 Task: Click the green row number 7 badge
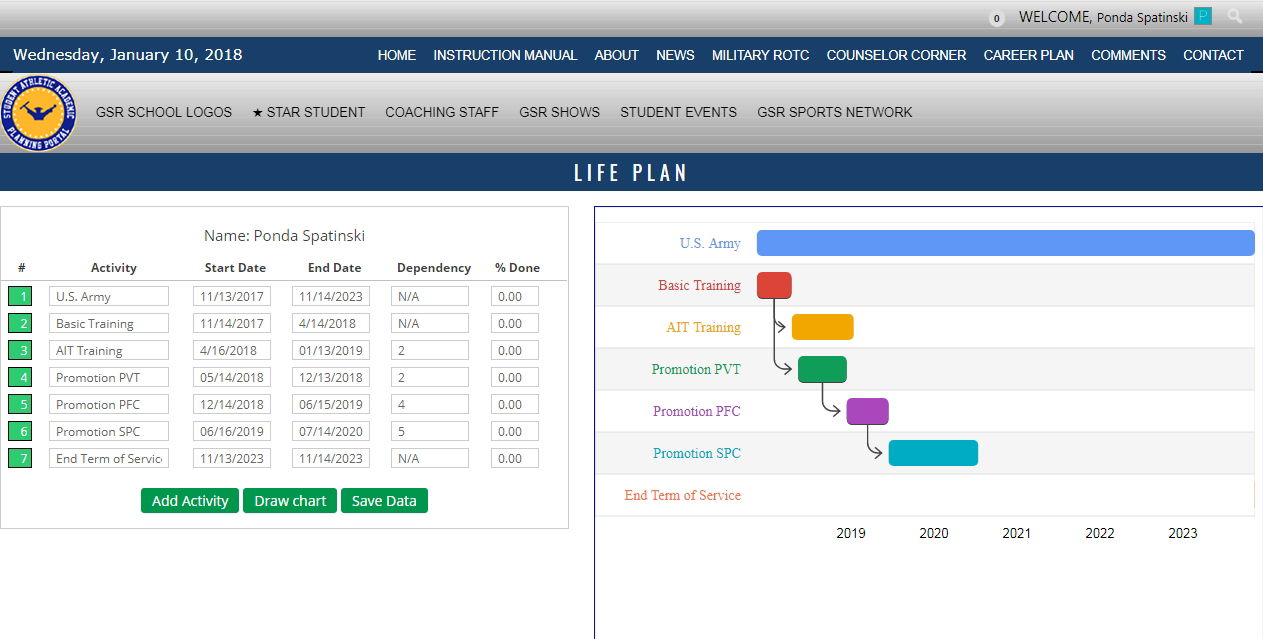[20, 458]
